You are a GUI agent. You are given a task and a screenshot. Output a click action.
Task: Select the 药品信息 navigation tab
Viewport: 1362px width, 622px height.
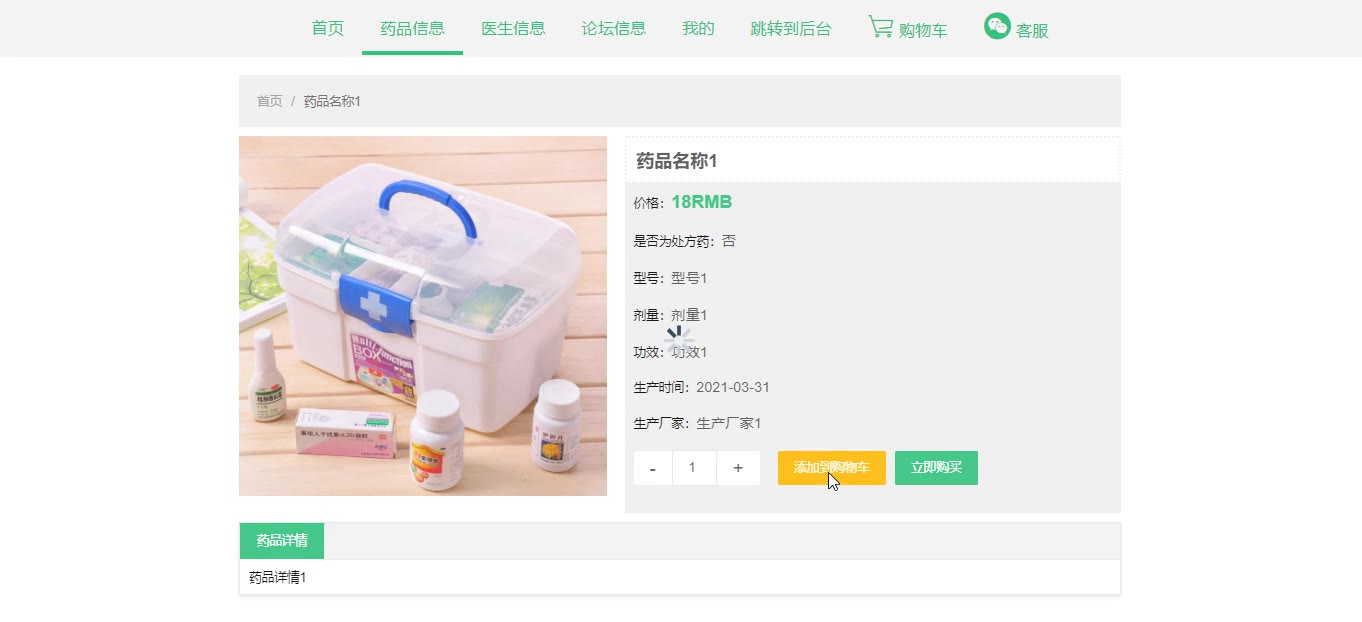point(412,28)
